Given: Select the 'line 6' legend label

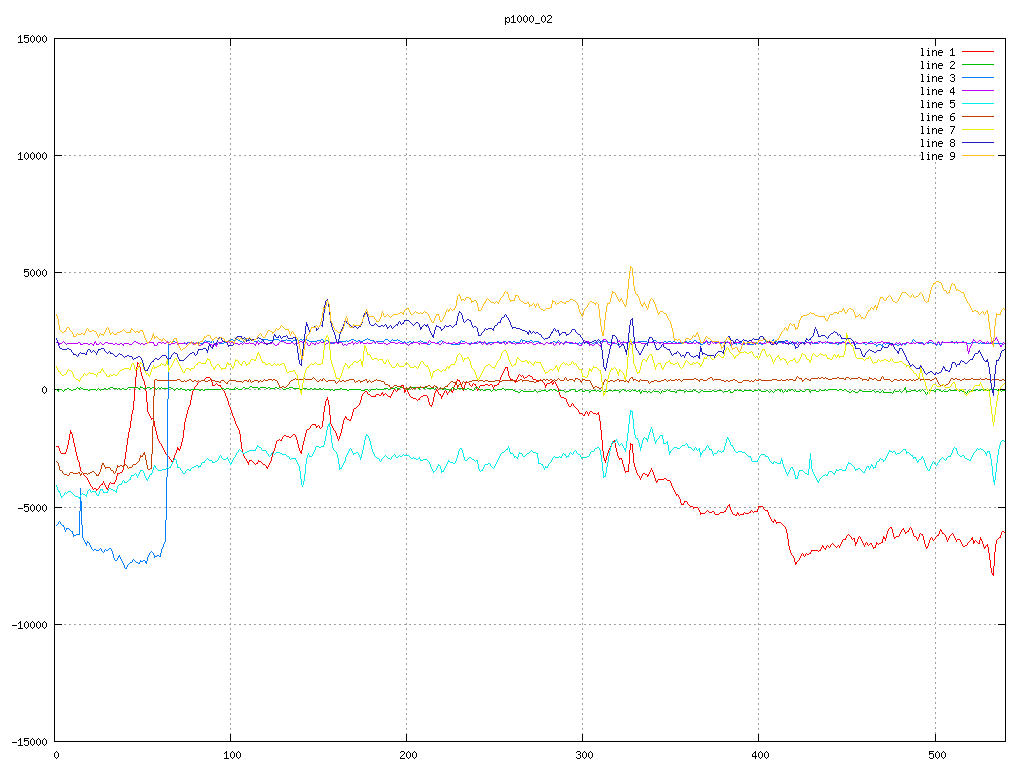Looking at the screenshot, I should (937, 118).
